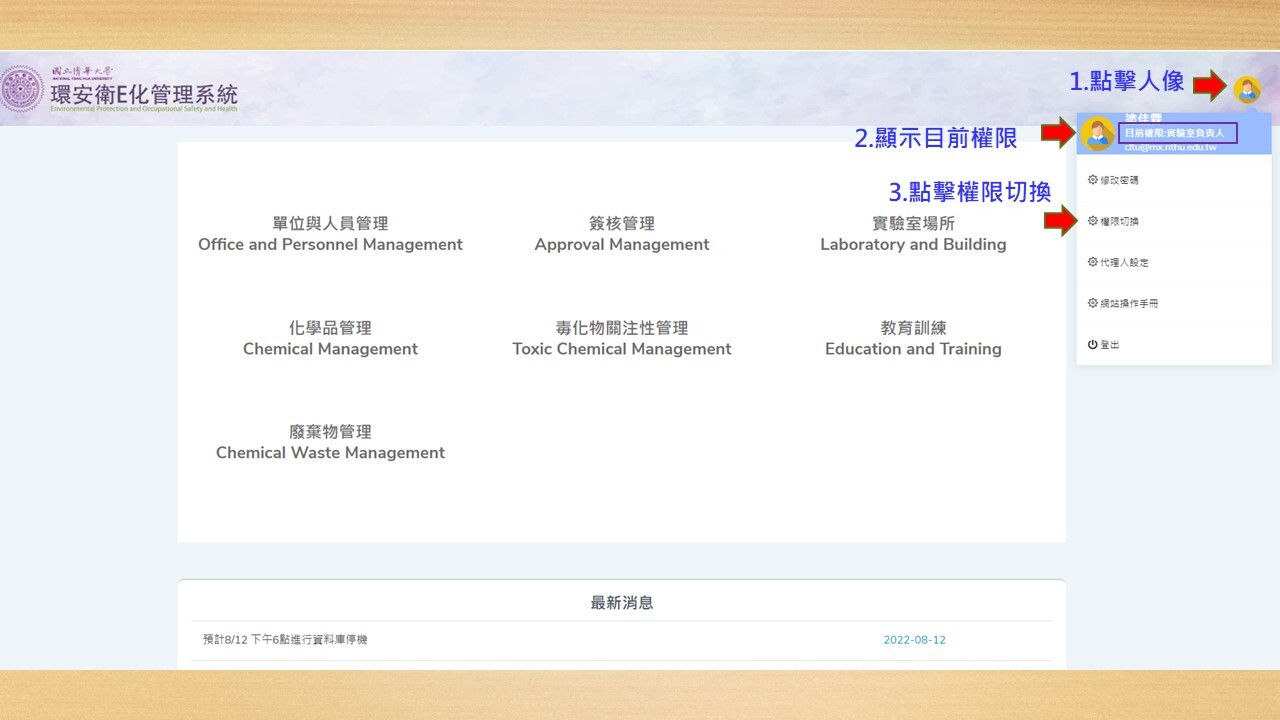The image size is (1280, 720).
Task: Click the profile picture in dropdown panel
Action: (1097, 133)
